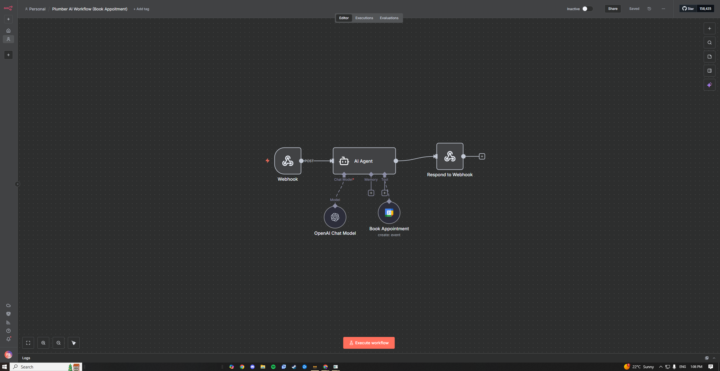
Task: Click the tidy up pointer icon
Action: 73,343
